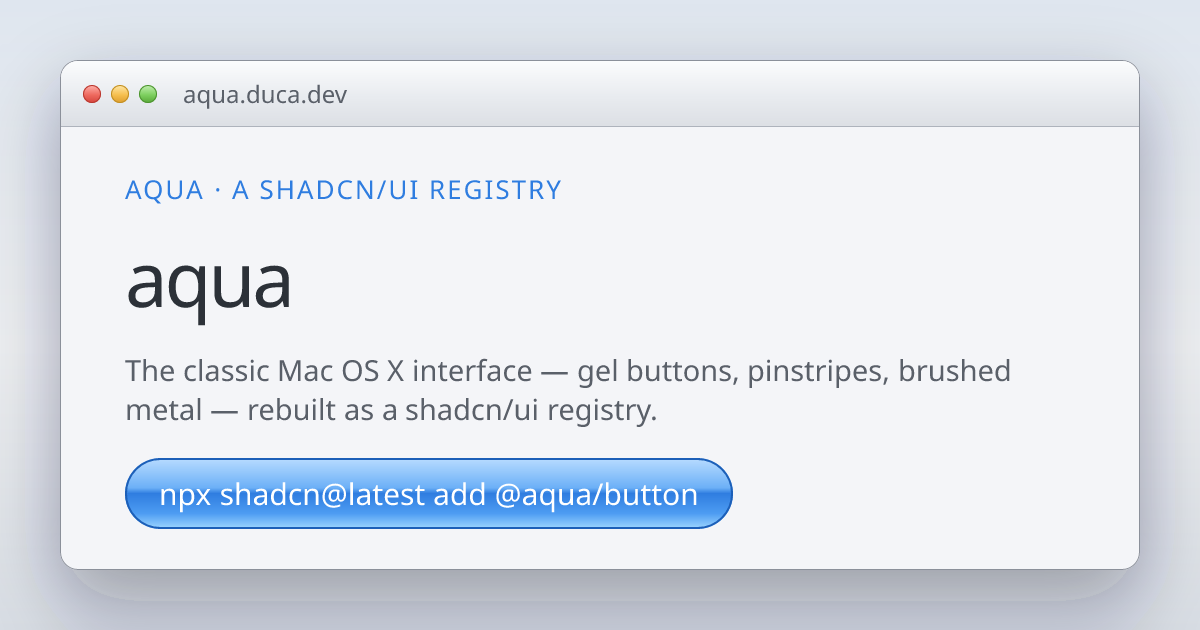1200x630 pixels.
Task: Click '@aqua/button' inside the blue button
Action: [x=596, y=494]
